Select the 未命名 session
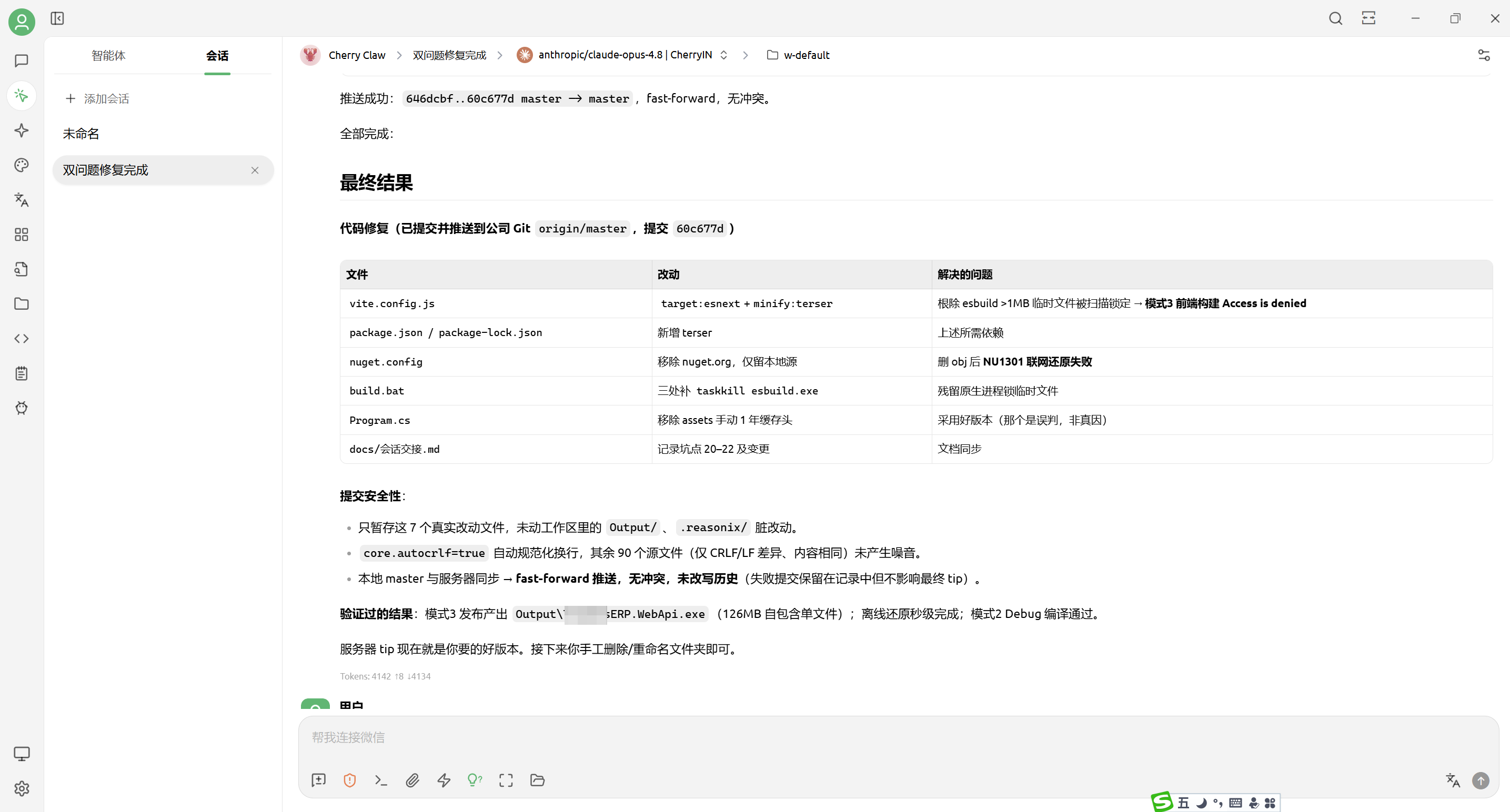The image size is (1510, 812). click(x=163, y=134)
